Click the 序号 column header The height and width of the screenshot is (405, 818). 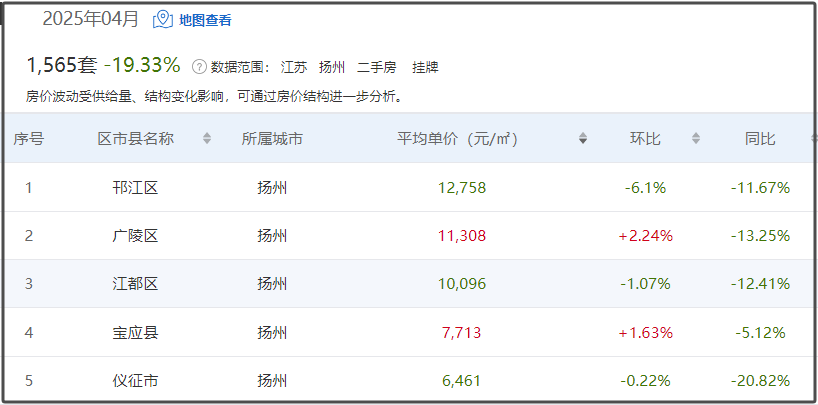click(29, 139)
